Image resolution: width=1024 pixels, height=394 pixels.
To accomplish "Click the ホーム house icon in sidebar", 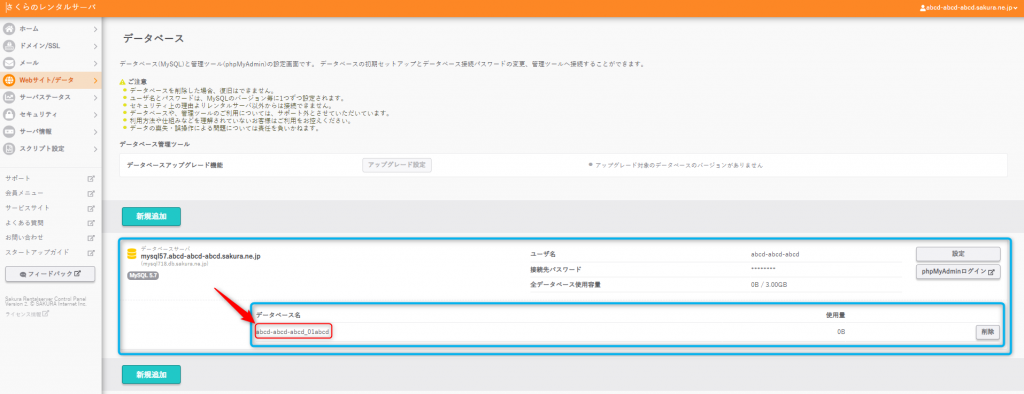I will pos(9,29).
